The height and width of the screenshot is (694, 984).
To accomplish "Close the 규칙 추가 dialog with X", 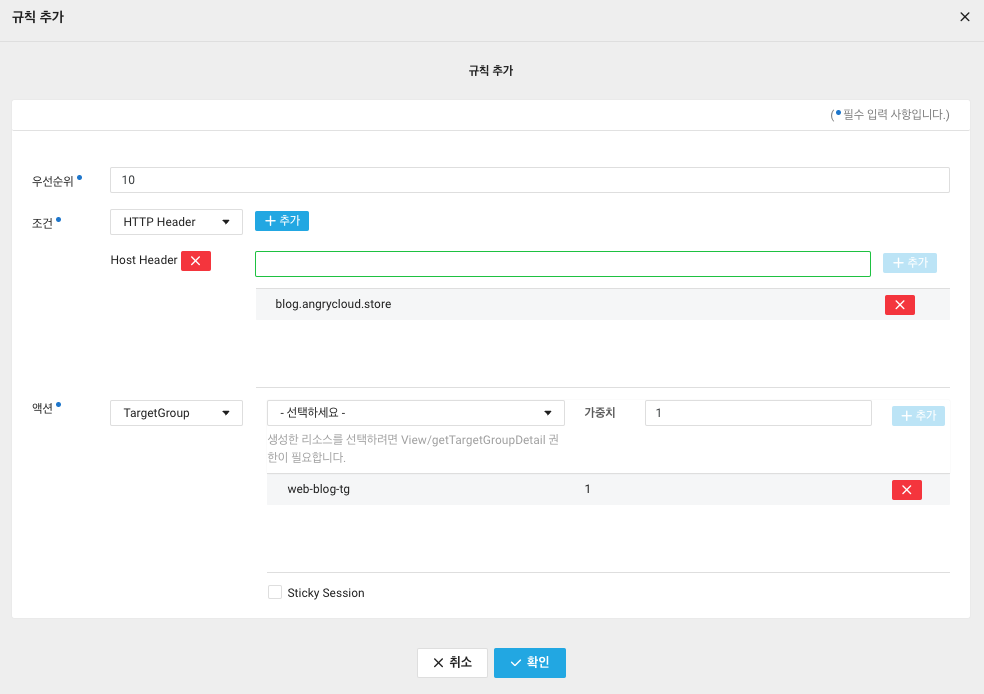I will (x=965, y=17).
